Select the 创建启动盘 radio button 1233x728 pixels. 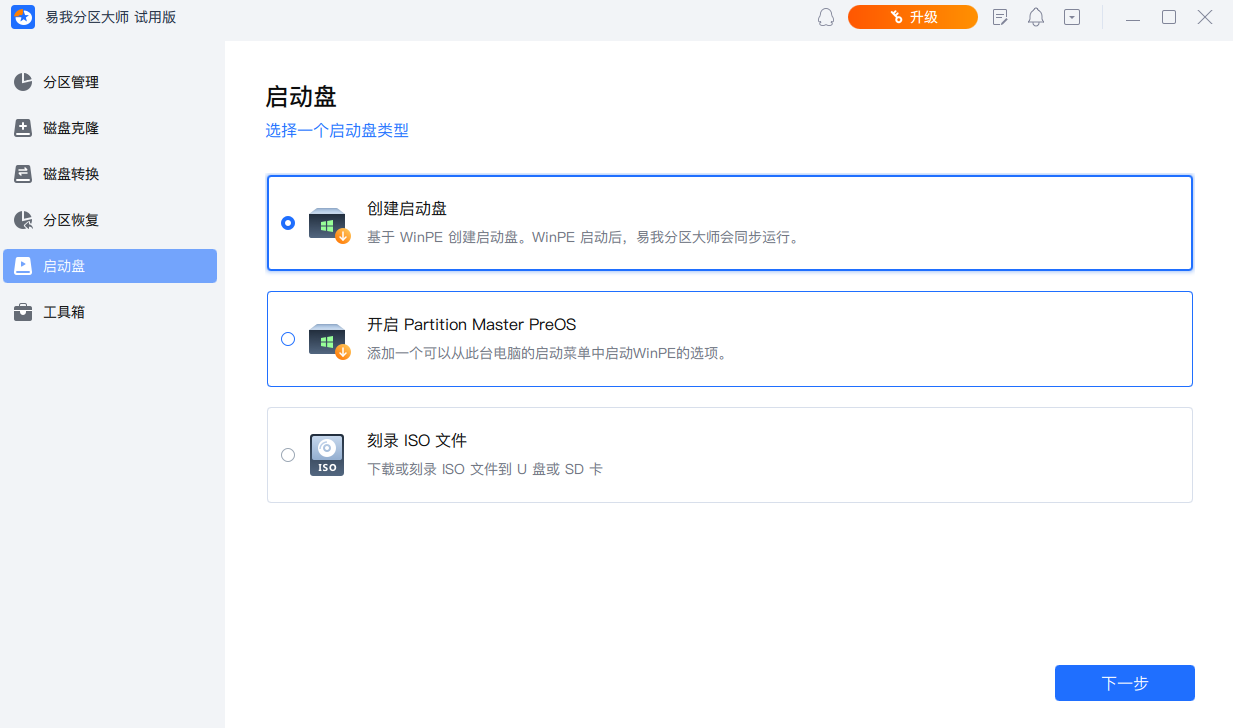288,223
